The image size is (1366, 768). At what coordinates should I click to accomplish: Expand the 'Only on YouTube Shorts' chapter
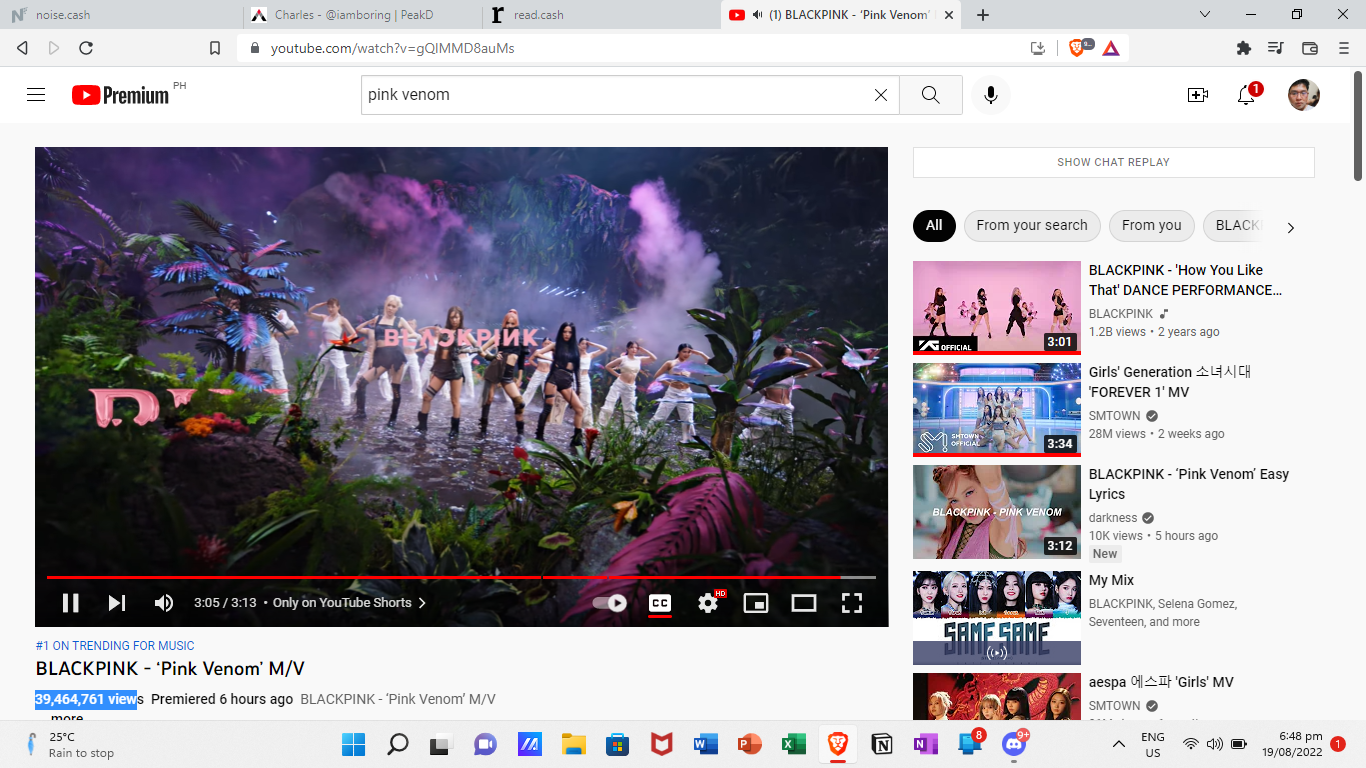(x=349, y=603)
